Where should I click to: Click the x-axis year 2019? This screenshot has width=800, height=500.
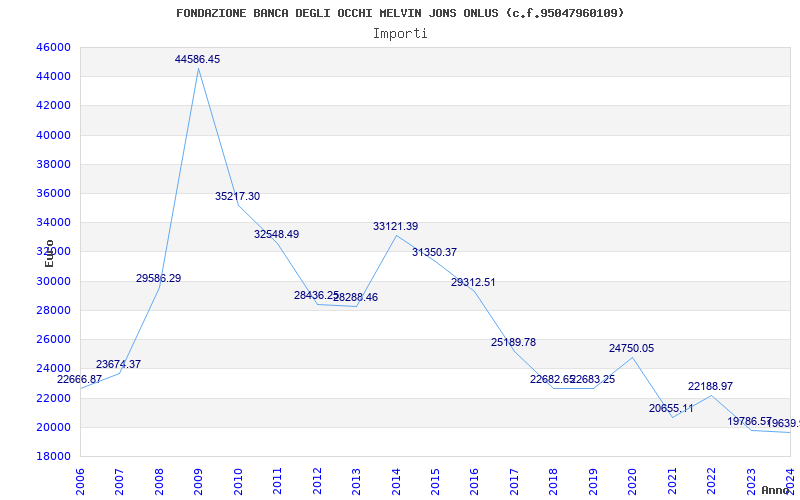(x=593, y=481)
